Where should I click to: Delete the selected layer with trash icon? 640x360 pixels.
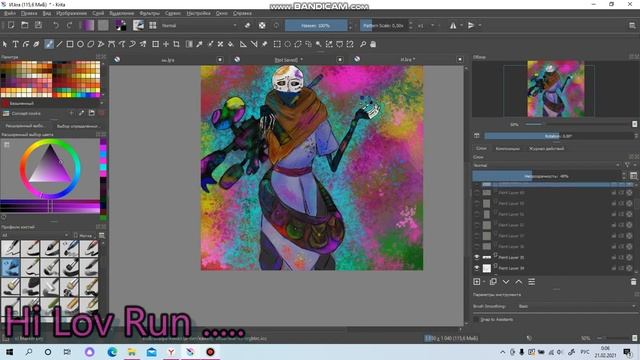(633, 282)
